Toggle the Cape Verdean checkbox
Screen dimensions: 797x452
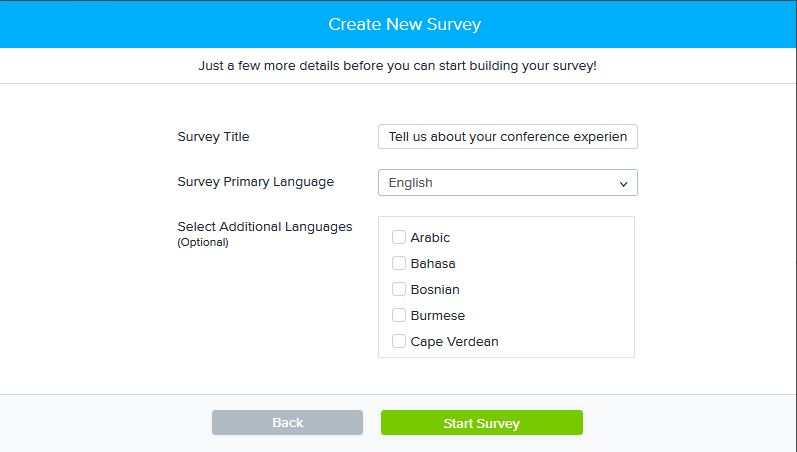(399, 342)
